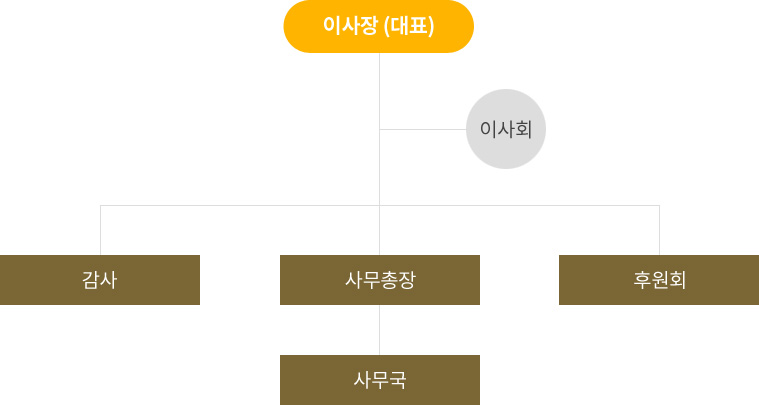The width and height of the screenshot is (759, 405).
Task: Pick the brown fill of the 사무국 box
Action: click(x=310, y=380)
